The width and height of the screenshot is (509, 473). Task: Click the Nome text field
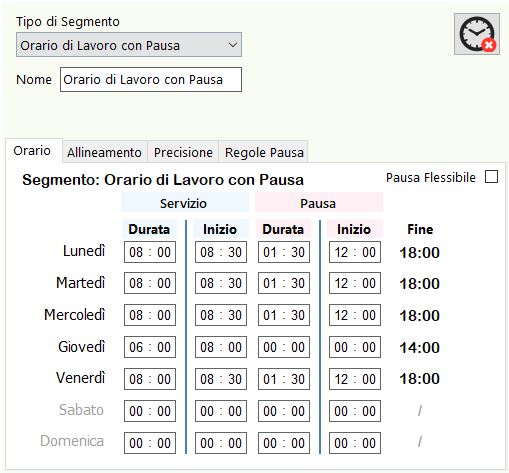tap(151, 80)
